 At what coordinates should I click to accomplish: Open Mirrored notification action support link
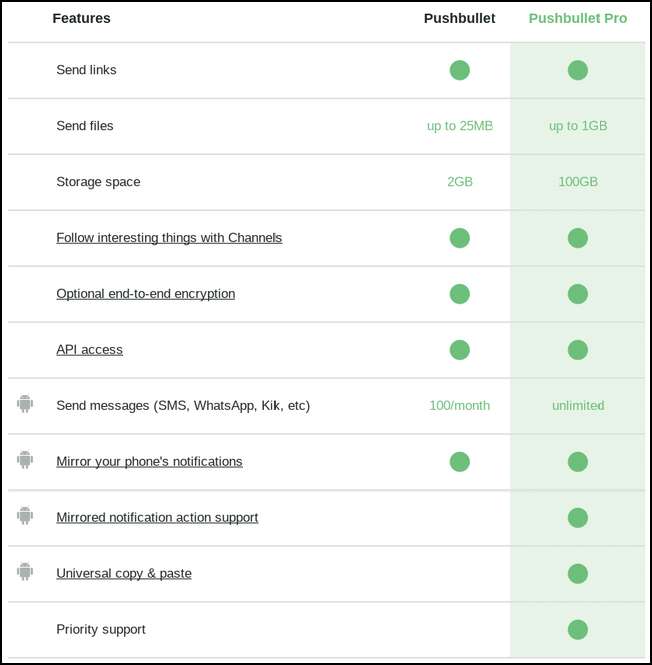tap(157, 518)
